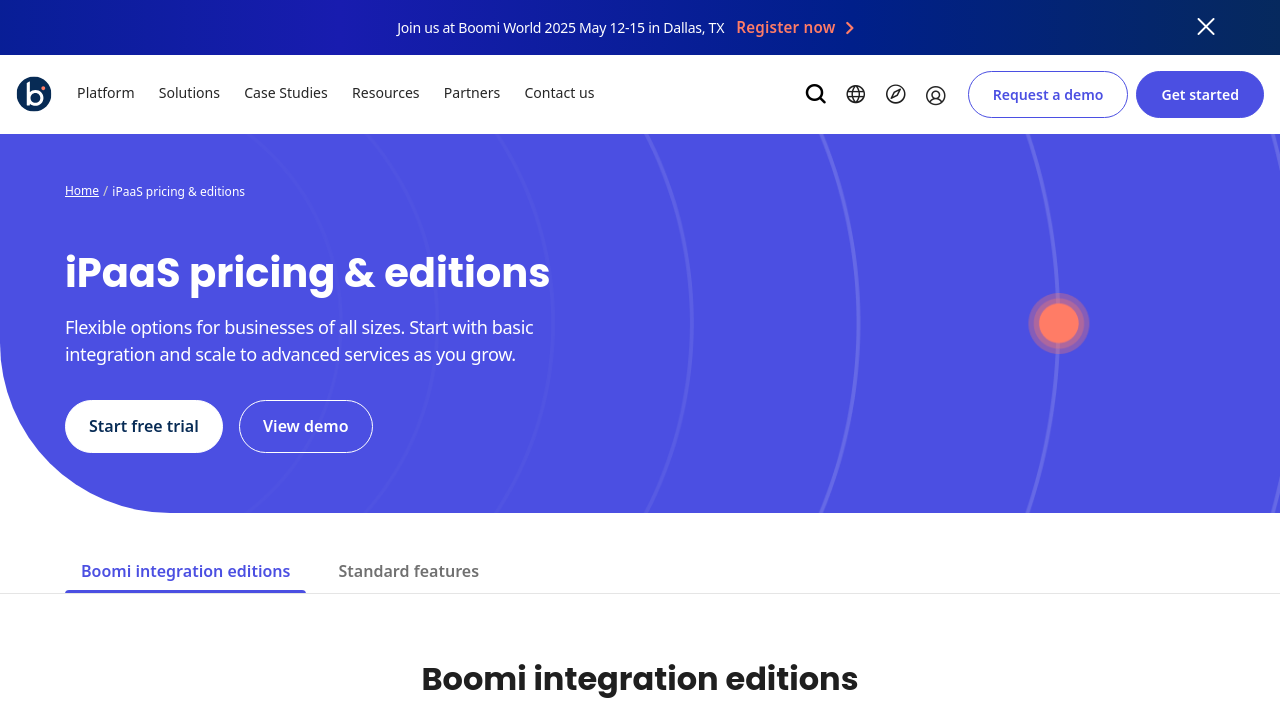Follow the Home breadcrumb link
This screenshot has height=720, width=1280.
coord(82,191)
